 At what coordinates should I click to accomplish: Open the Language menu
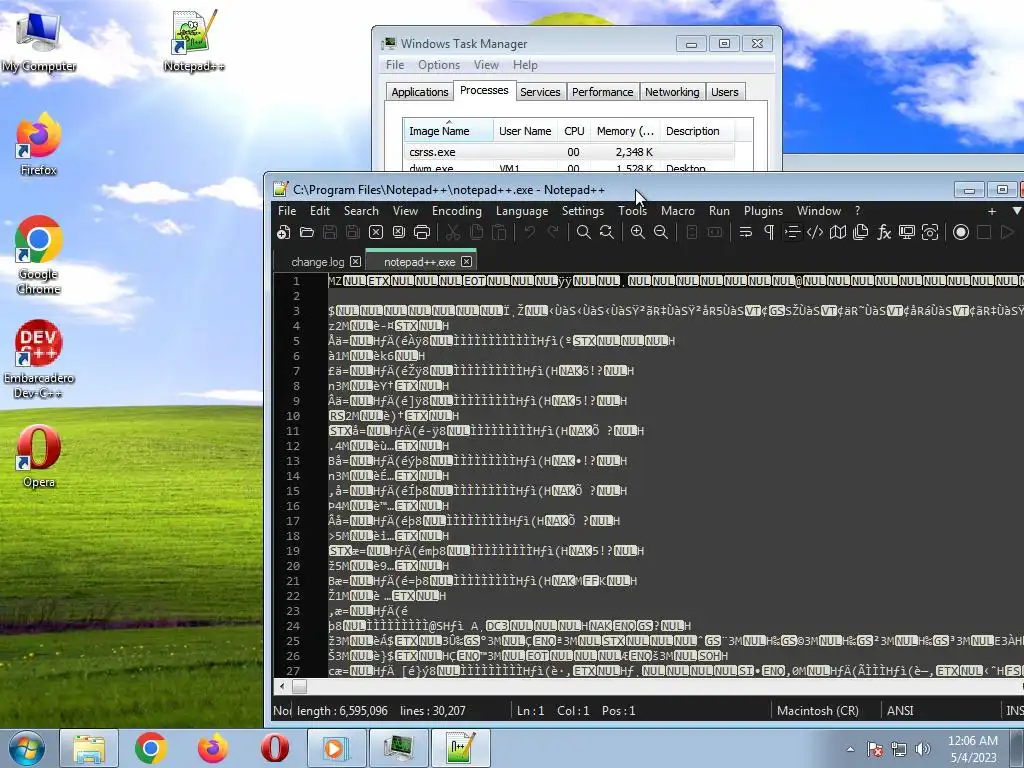(x=522, y=211)
